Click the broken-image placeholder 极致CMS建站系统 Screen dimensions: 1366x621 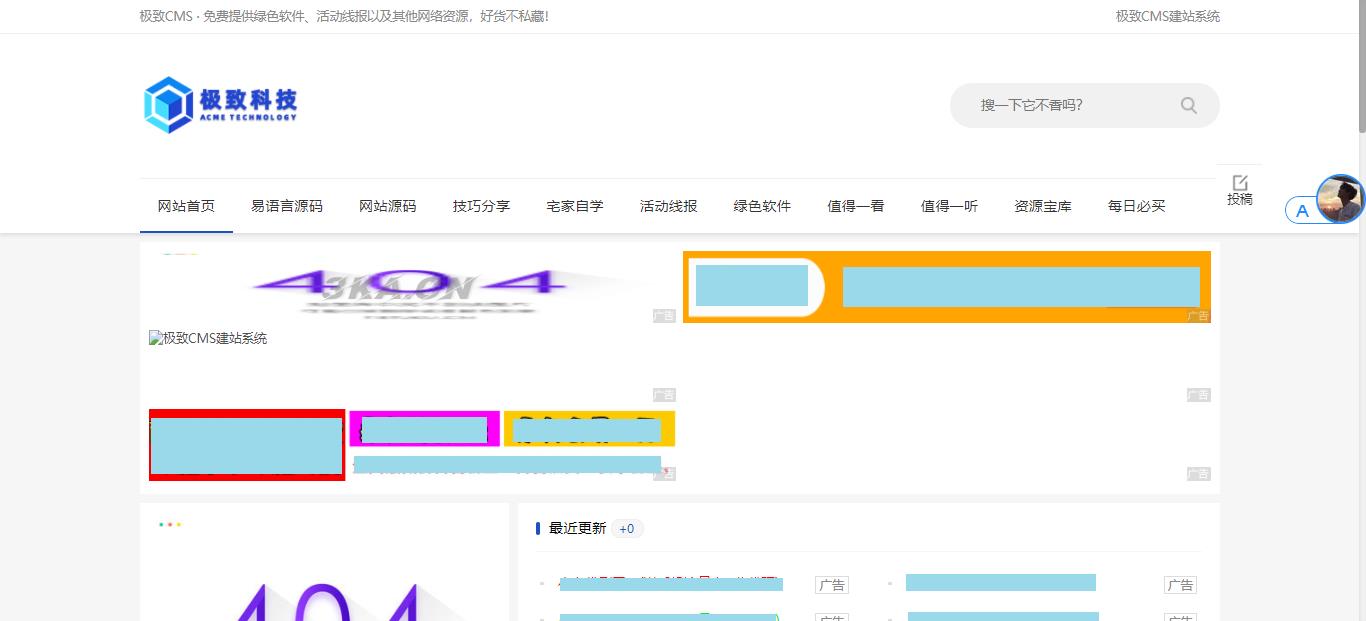coord(209,338)
